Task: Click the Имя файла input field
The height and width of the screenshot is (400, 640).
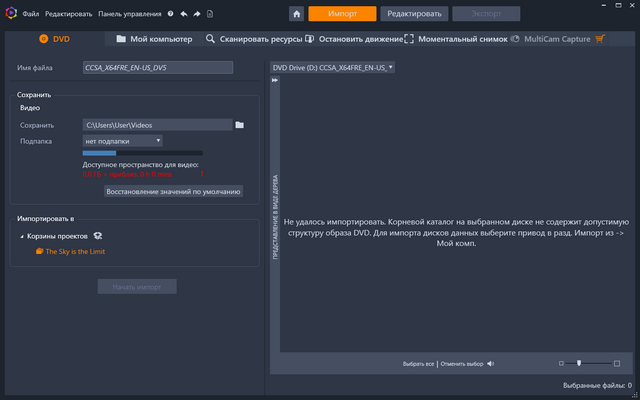Action: [157, 67]
